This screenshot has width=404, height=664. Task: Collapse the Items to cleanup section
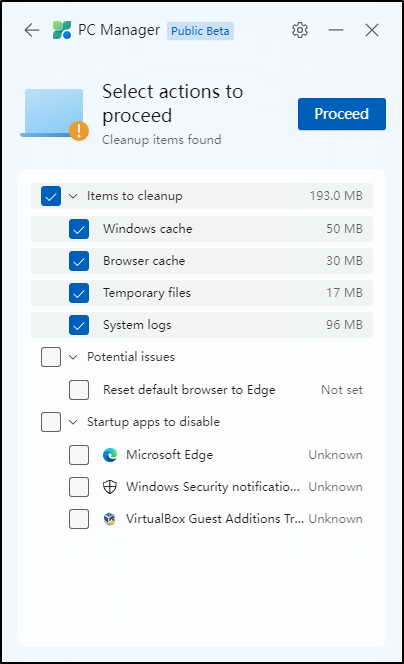point(73,196)
